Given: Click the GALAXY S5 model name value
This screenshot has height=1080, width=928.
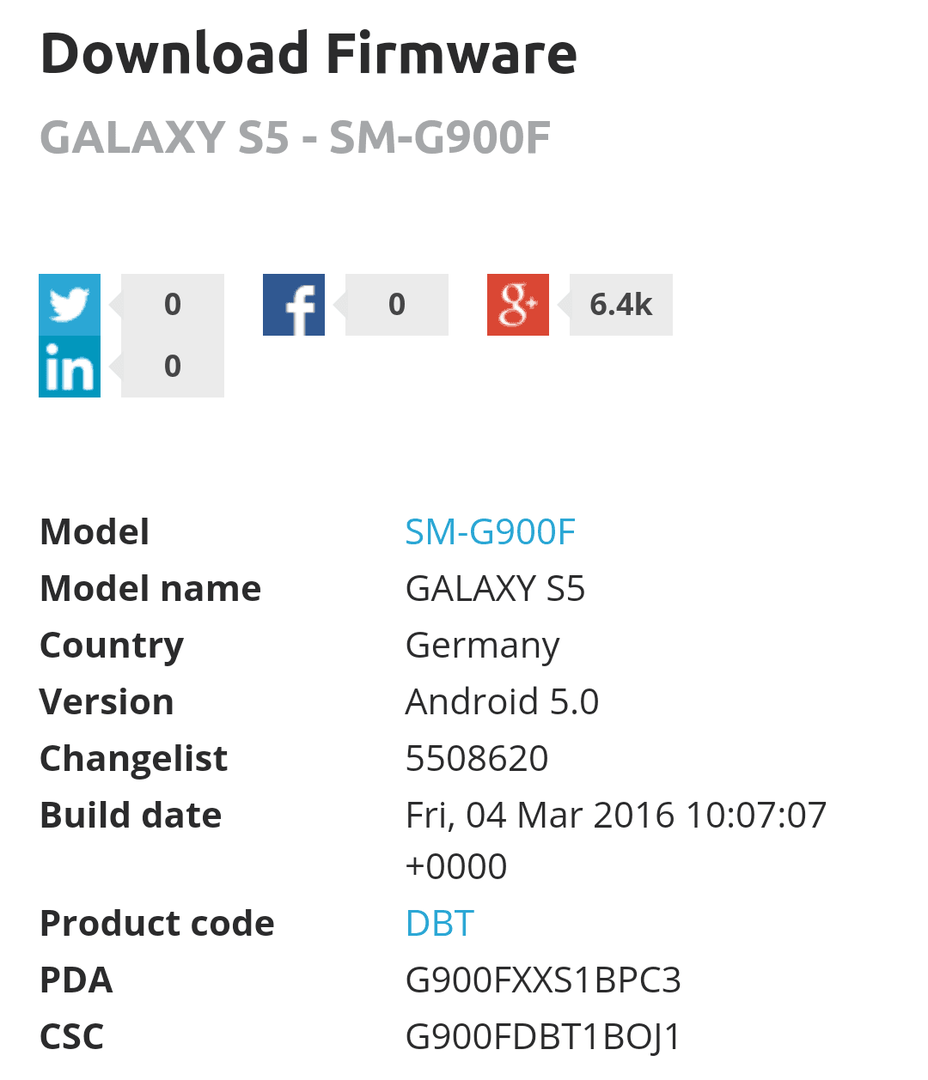Looking at the screenshot, I should [495, 589].
